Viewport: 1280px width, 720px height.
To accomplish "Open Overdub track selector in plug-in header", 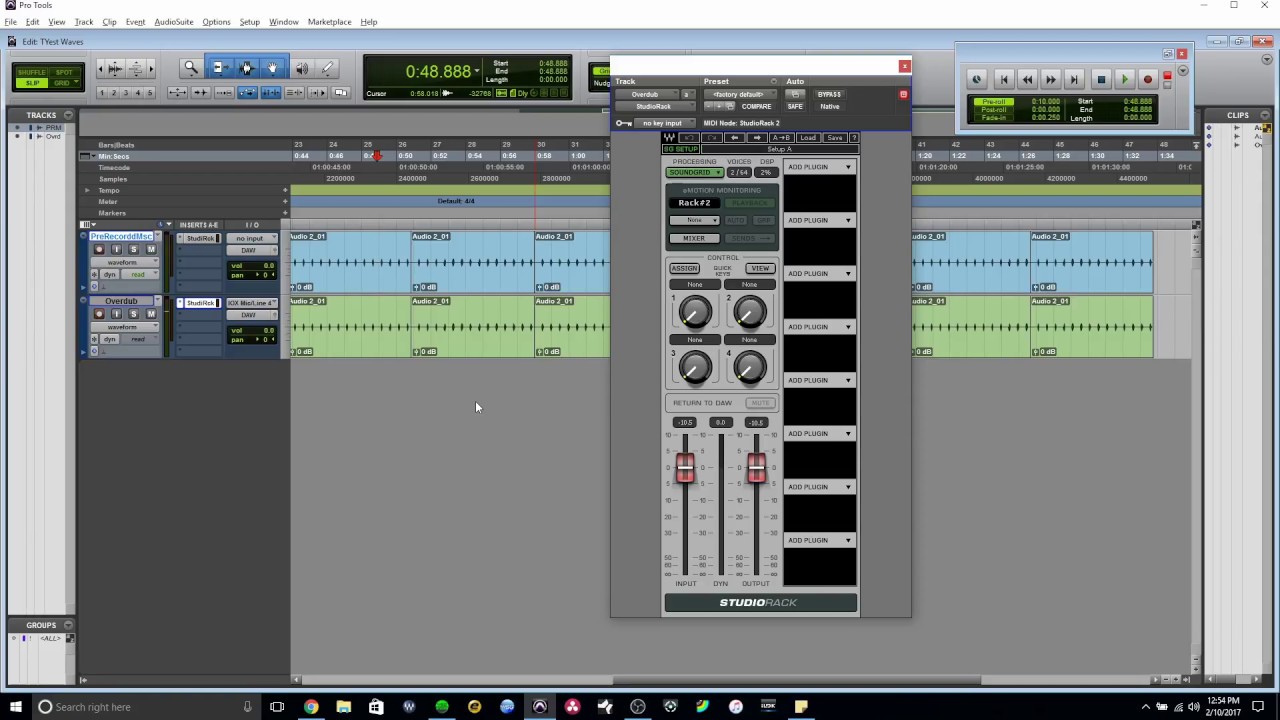I will click(645, 95).
